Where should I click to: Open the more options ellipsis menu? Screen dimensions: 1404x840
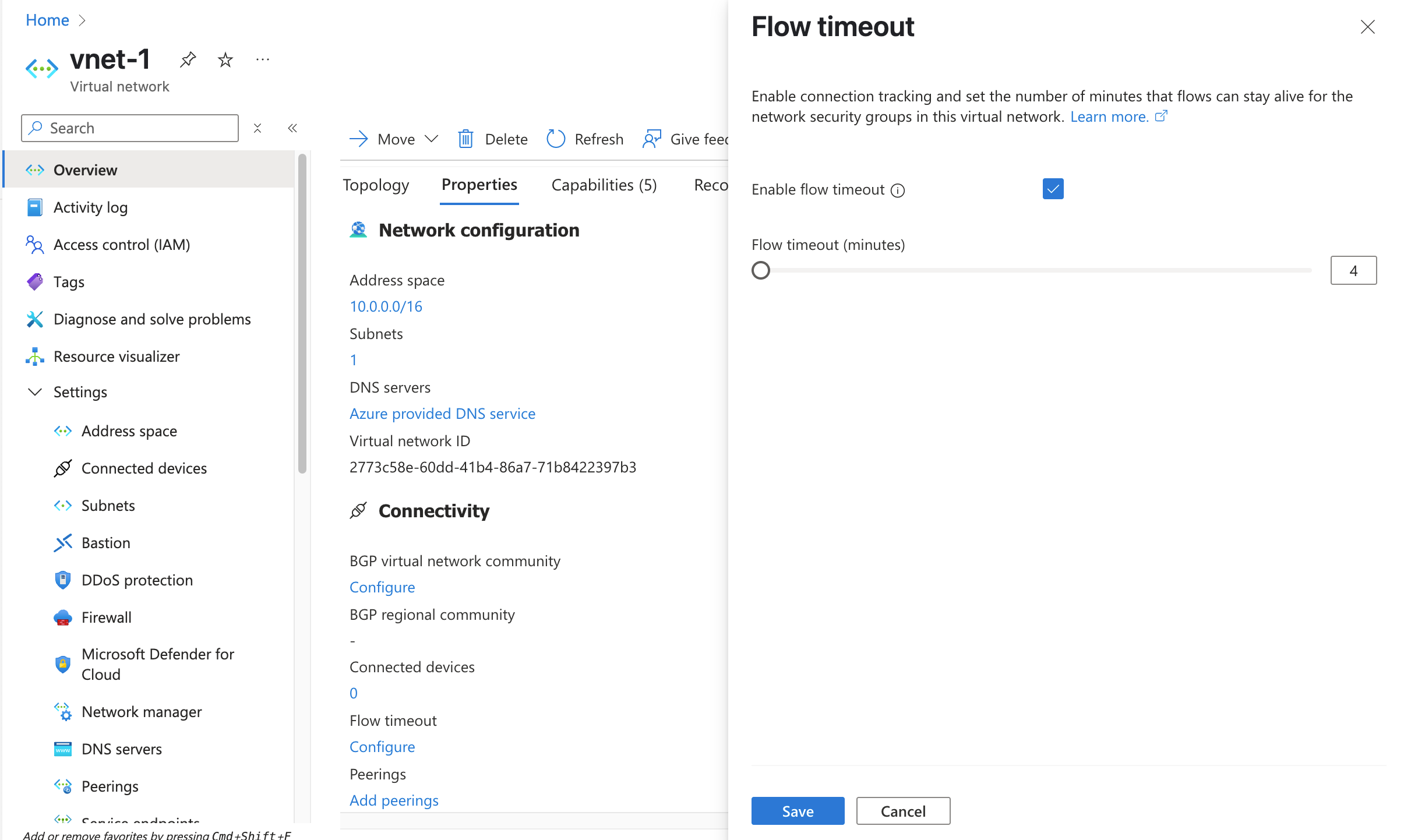coord(263,60)
